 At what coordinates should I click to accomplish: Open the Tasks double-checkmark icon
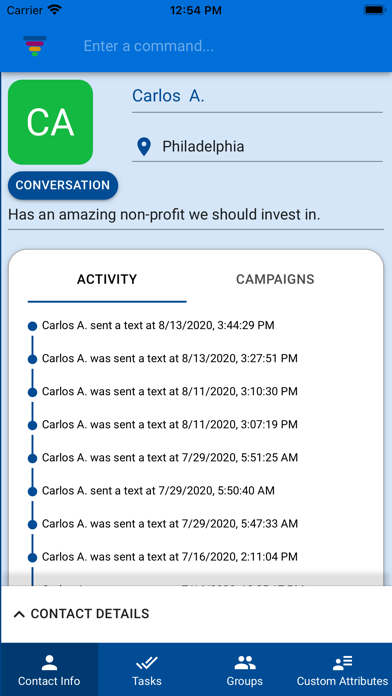[x=147, y=663]
